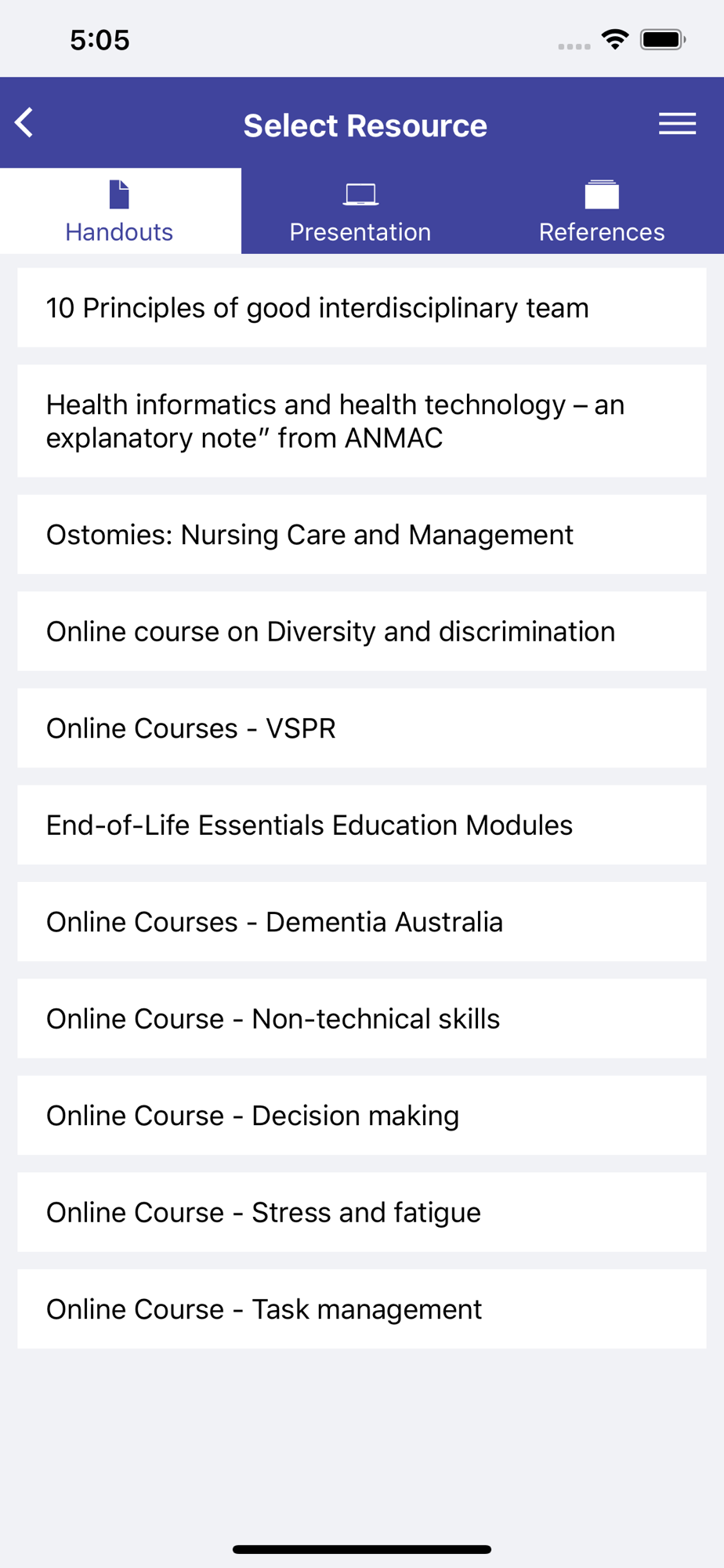
Task: Select the Handouts tab label
Action: point(119,232)
